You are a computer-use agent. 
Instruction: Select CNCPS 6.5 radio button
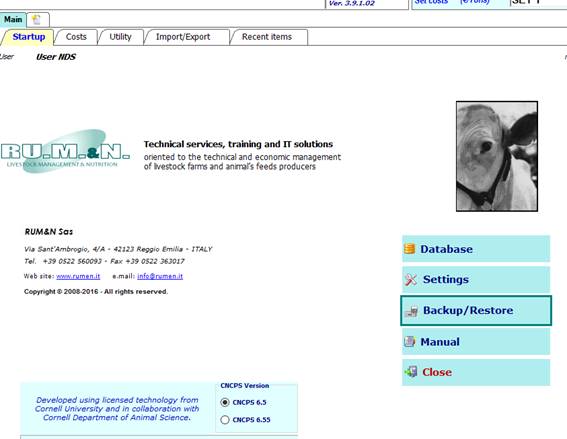[x=225, y=402]
